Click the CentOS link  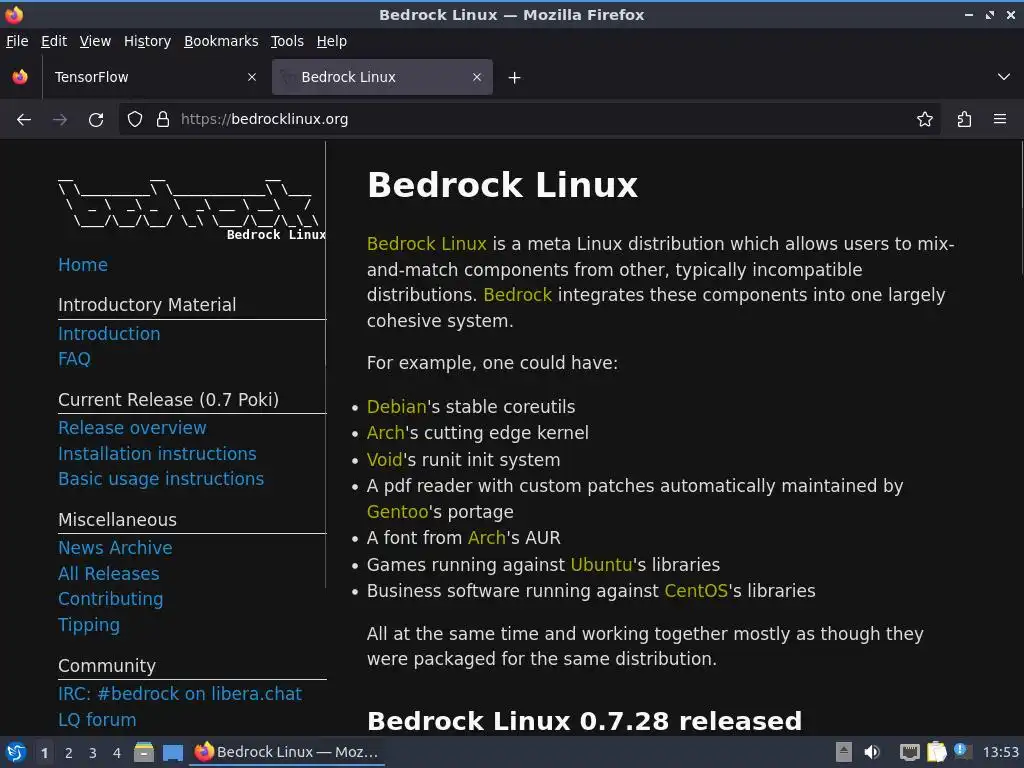pyautogui.click(x=696, y=591)
